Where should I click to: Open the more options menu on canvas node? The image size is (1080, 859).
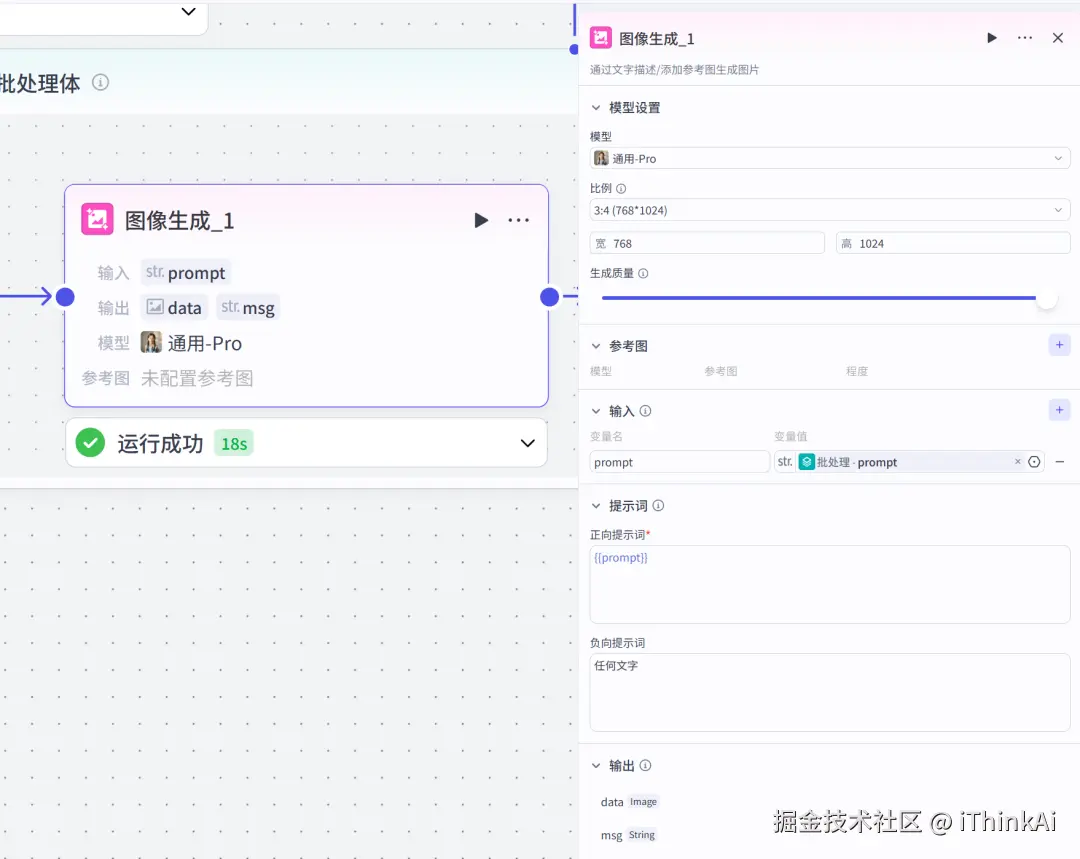519,220
